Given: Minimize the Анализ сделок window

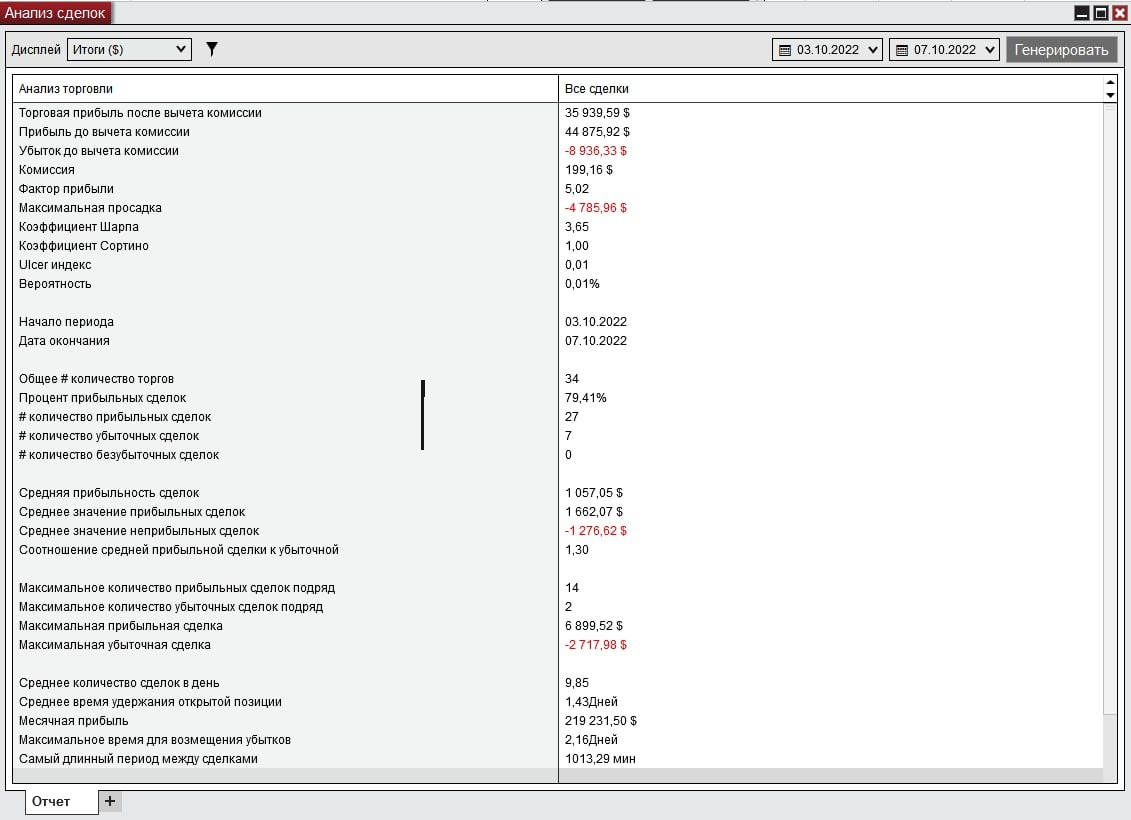Looking at the screenshot, I should click(x=1082, y=12).
